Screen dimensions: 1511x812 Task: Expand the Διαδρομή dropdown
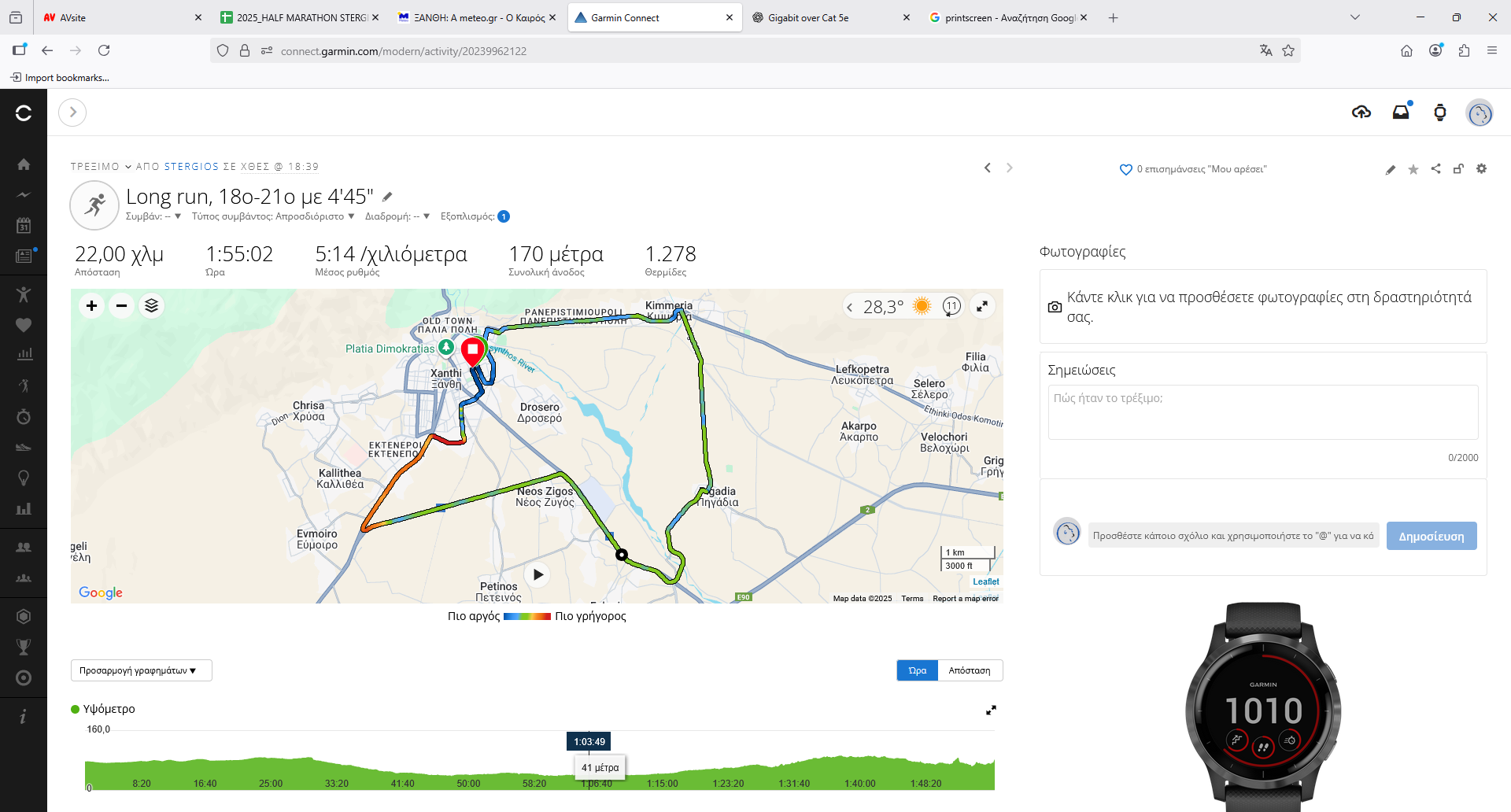(397, 216)
